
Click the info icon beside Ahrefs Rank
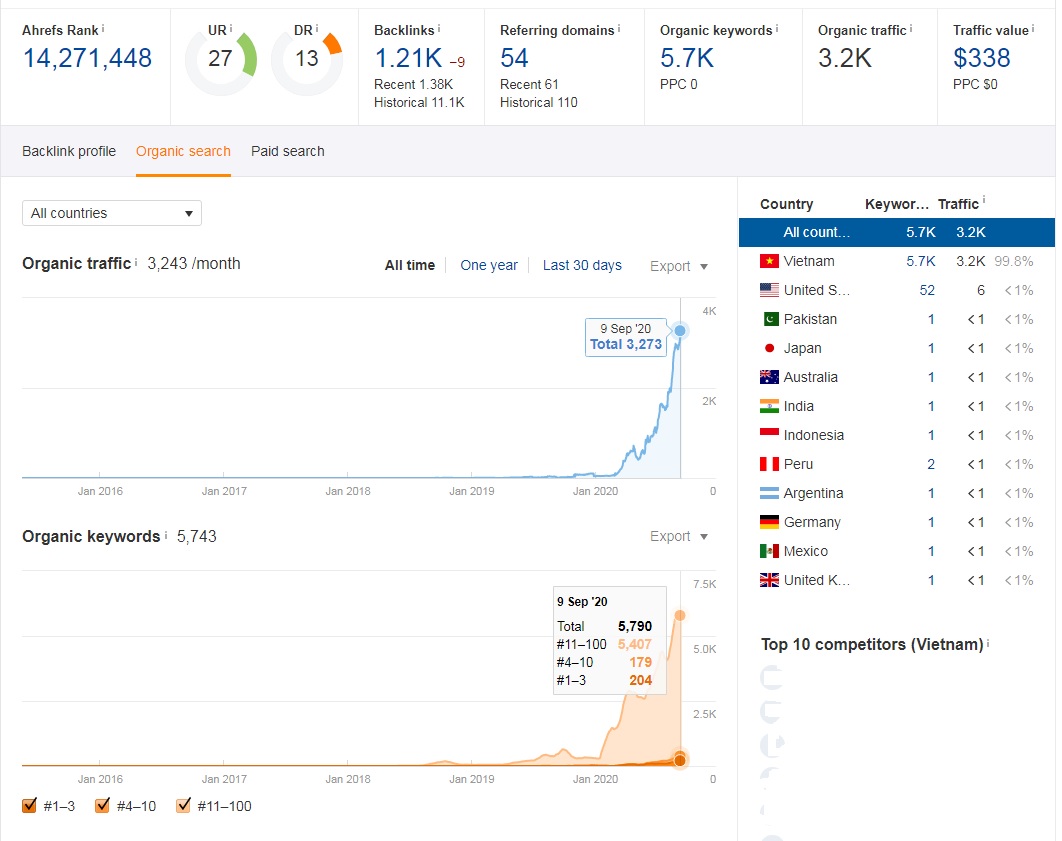pyautogui.click(x=103, y=28)
